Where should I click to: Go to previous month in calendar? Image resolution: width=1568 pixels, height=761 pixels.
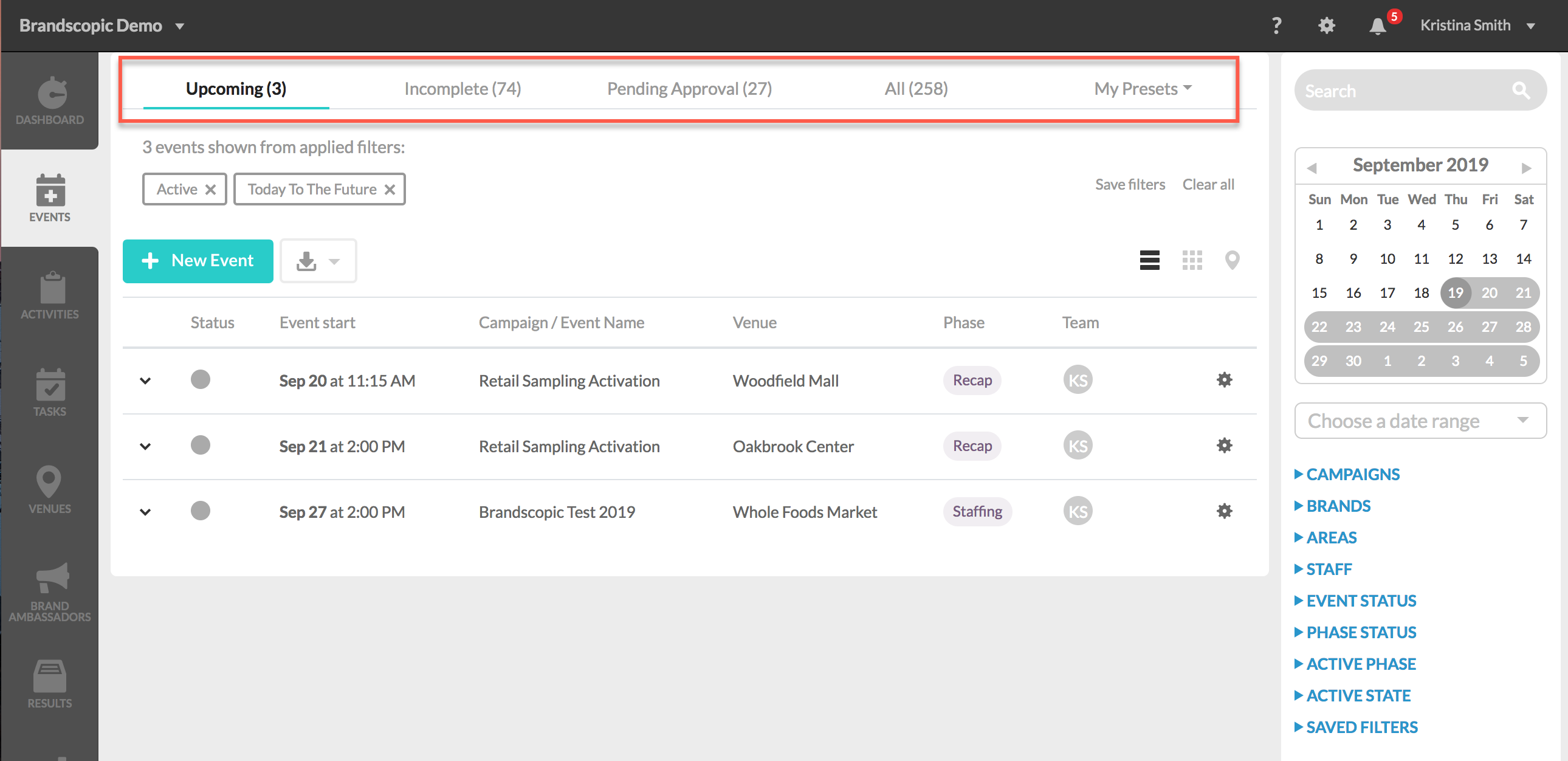pyautogui.click(x=1312, y=167)
